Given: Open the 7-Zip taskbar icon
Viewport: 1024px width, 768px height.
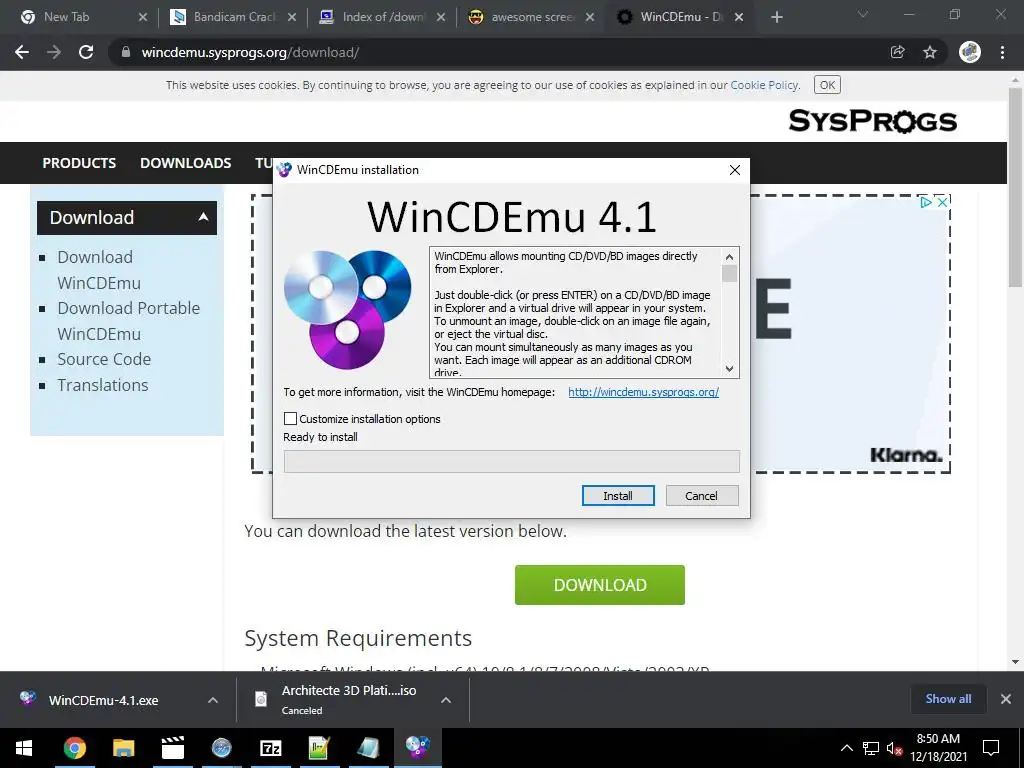Looking at the screenshot, I should coord(270,748).
